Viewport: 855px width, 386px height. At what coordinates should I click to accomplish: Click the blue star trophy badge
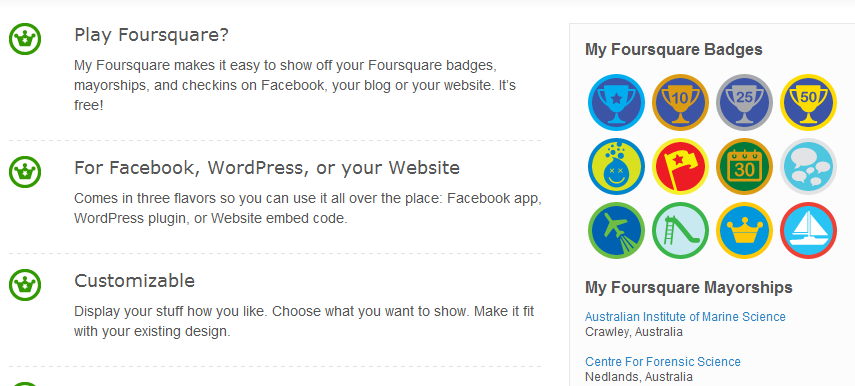click(x=616, y=102)
